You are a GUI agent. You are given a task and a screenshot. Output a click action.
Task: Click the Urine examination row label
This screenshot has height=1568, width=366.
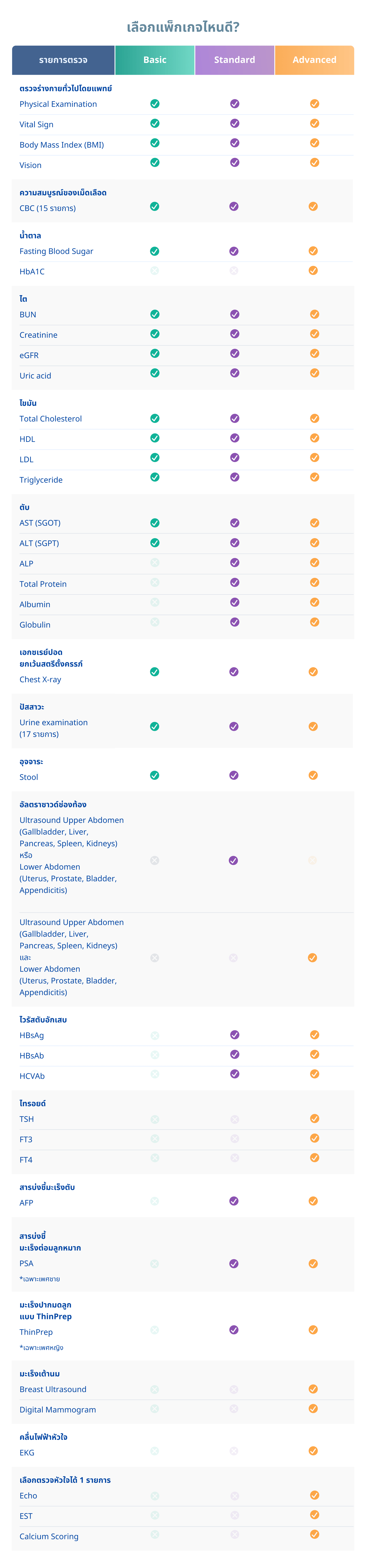coord(54,723)
